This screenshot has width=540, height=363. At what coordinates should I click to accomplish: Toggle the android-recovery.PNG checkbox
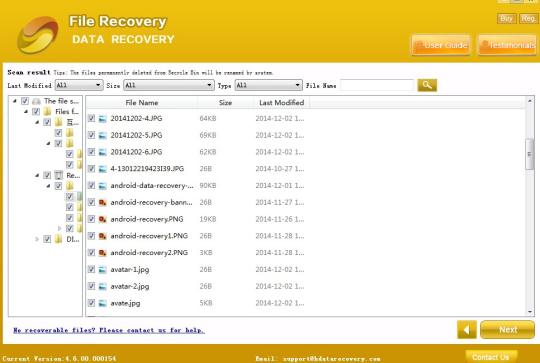[91, 219]
